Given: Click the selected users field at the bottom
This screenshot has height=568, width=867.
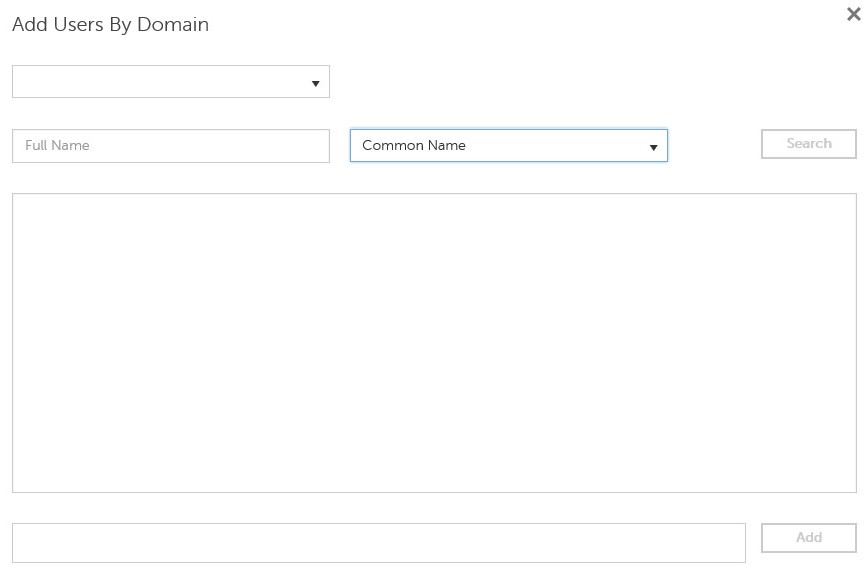Looking at the screenshot, I should [x=378, y=543].
